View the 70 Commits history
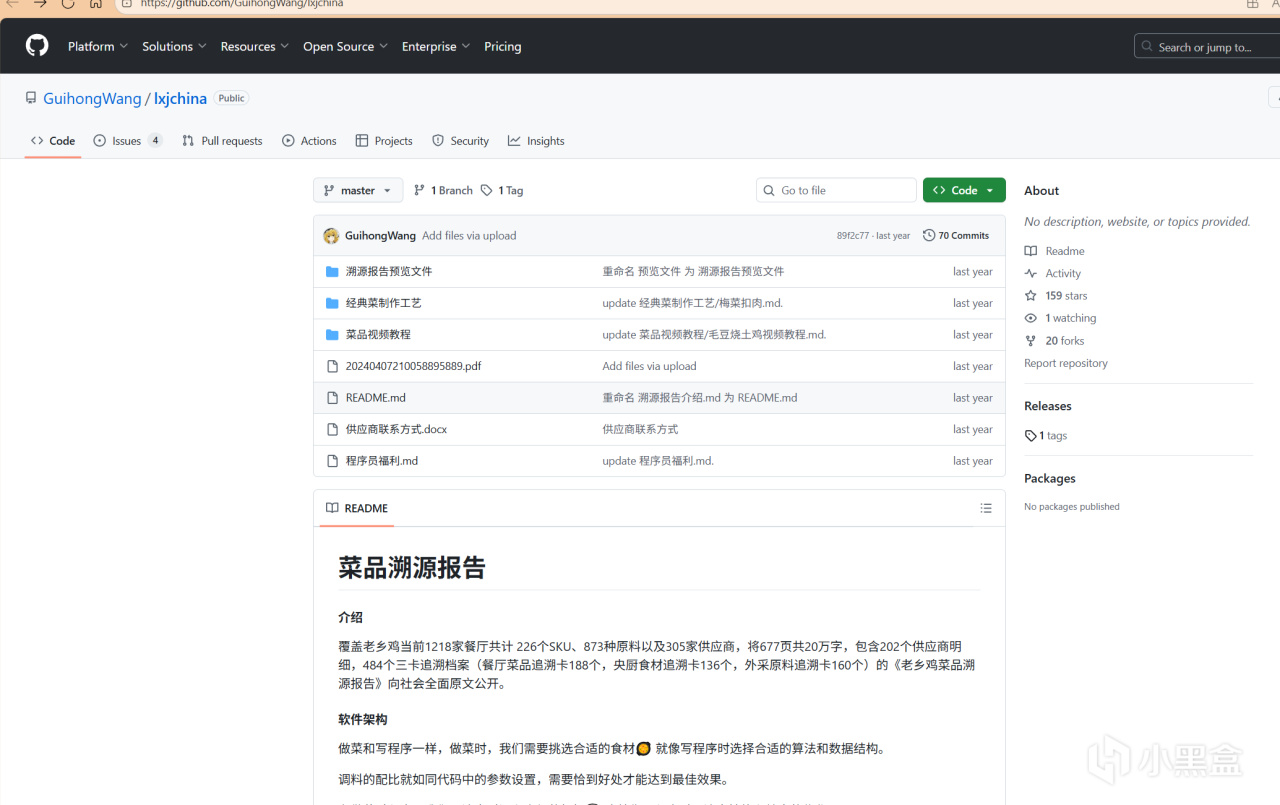The width and height of the screenshot is (1280, 805). point(956,236)
